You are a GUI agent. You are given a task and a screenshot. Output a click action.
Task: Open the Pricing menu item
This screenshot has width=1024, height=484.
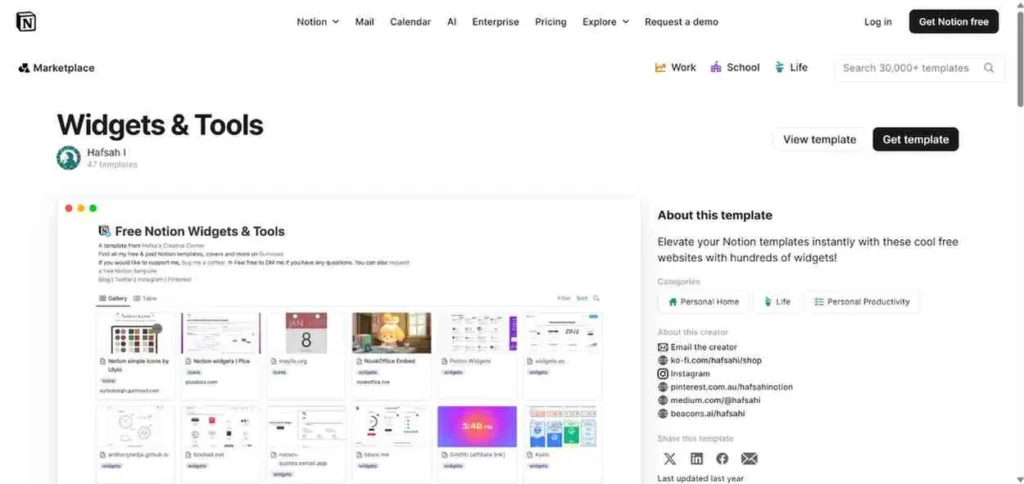point(550,22)
